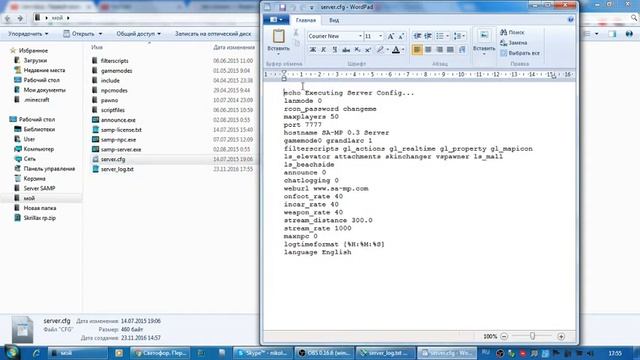Open the Windows Start button
The height and width of the screenshot is (360, 640).
(12, 353)
